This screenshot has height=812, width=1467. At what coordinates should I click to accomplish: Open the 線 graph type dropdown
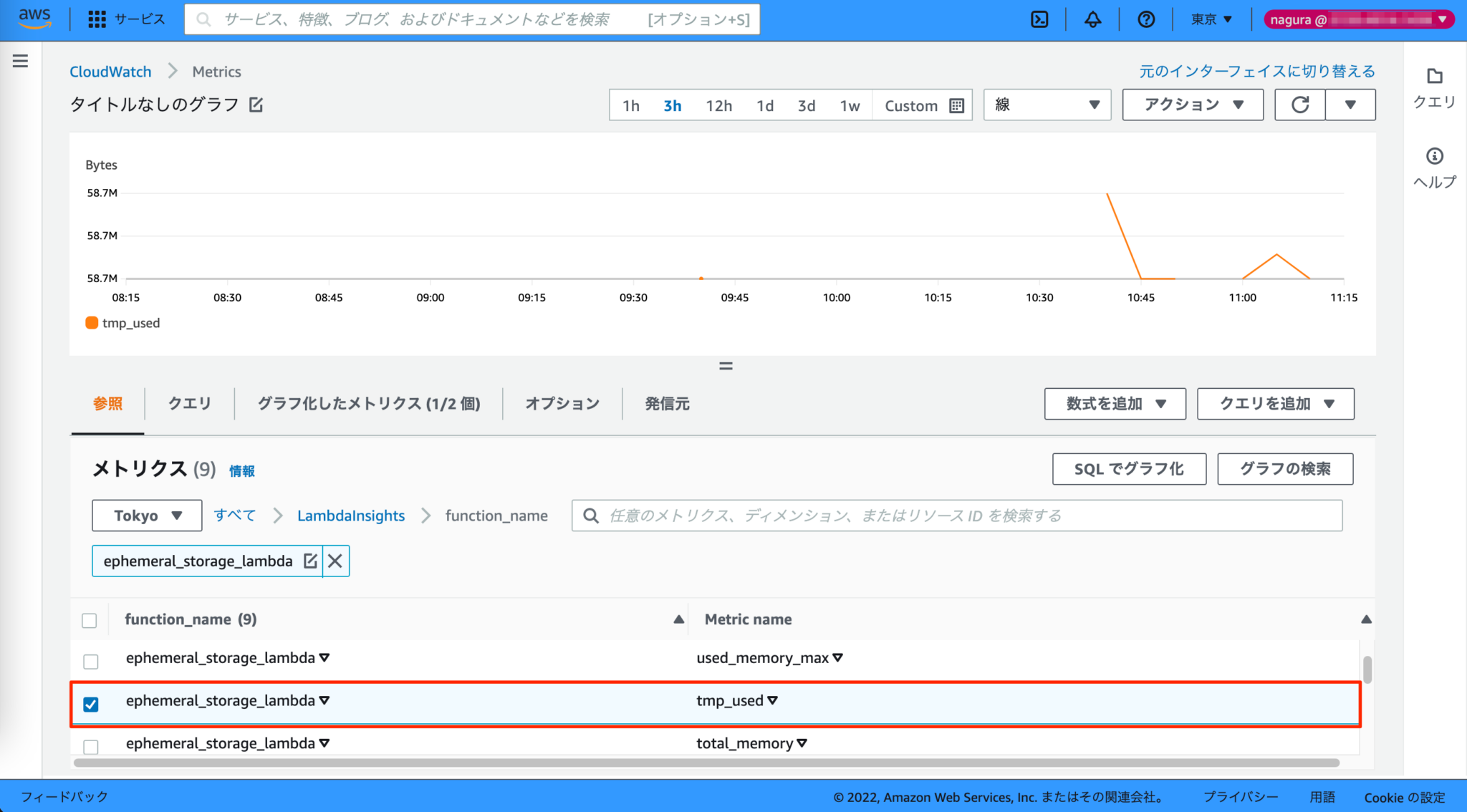coord(1047,105)
